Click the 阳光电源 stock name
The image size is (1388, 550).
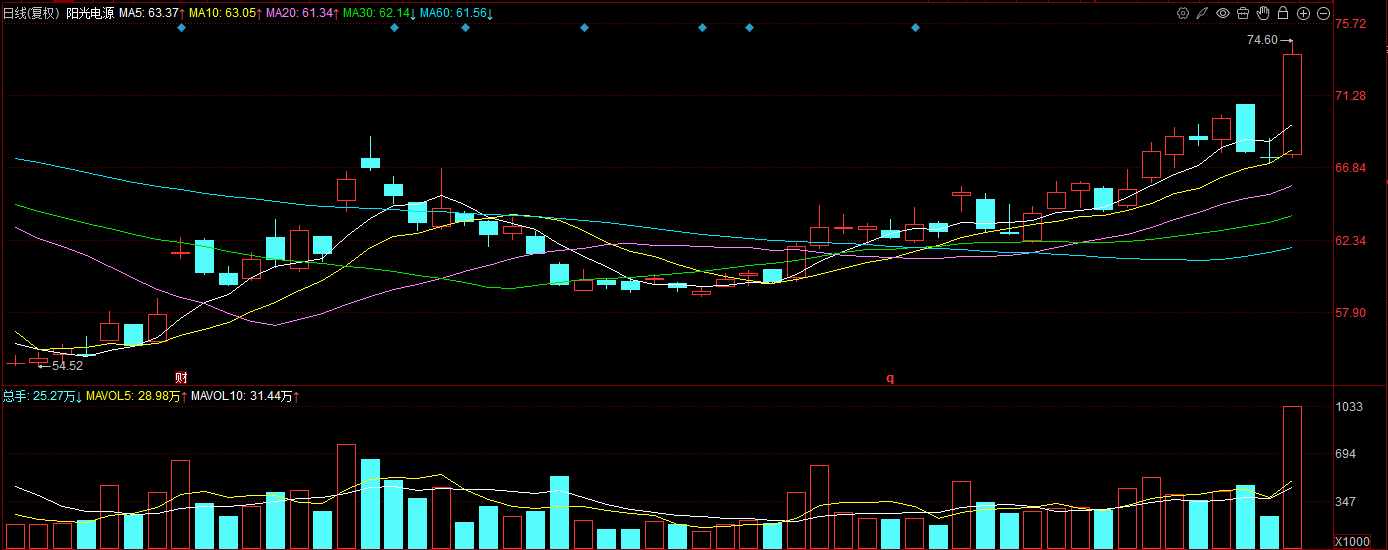(90, 13)
